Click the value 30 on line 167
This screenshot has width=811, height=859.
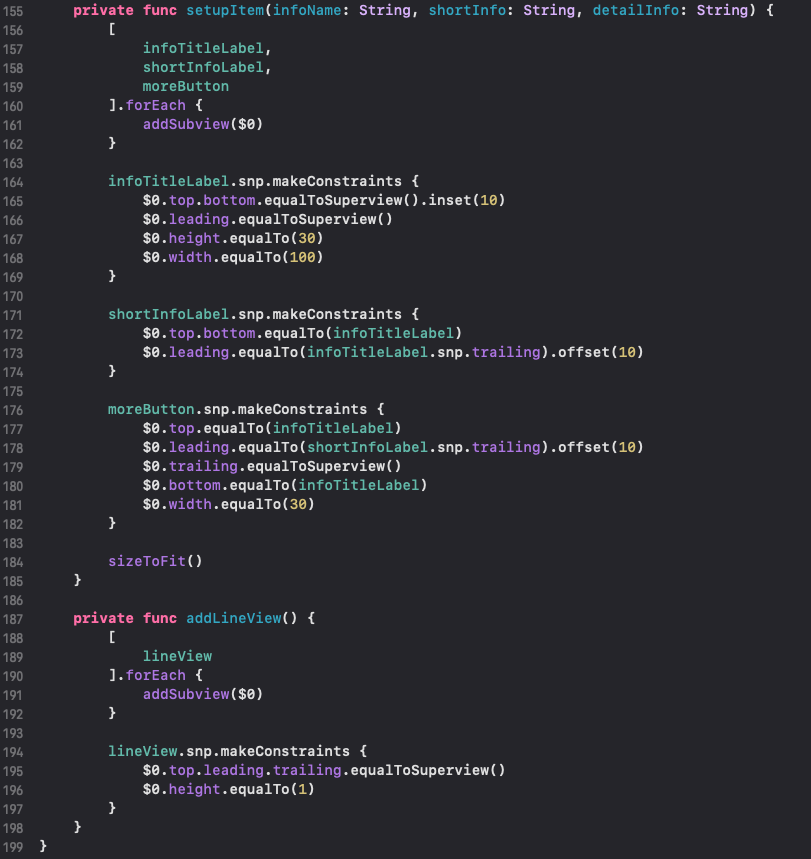point(306,238)
